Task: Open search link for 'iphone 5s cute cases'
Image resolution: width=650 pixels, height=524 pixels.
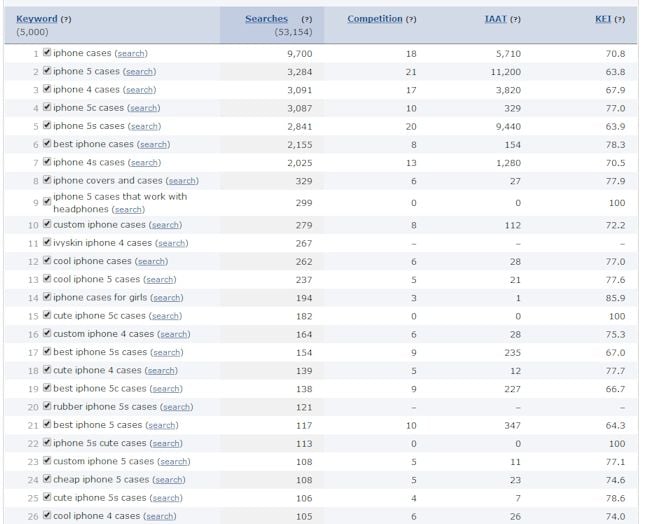Action: [166, 444]
